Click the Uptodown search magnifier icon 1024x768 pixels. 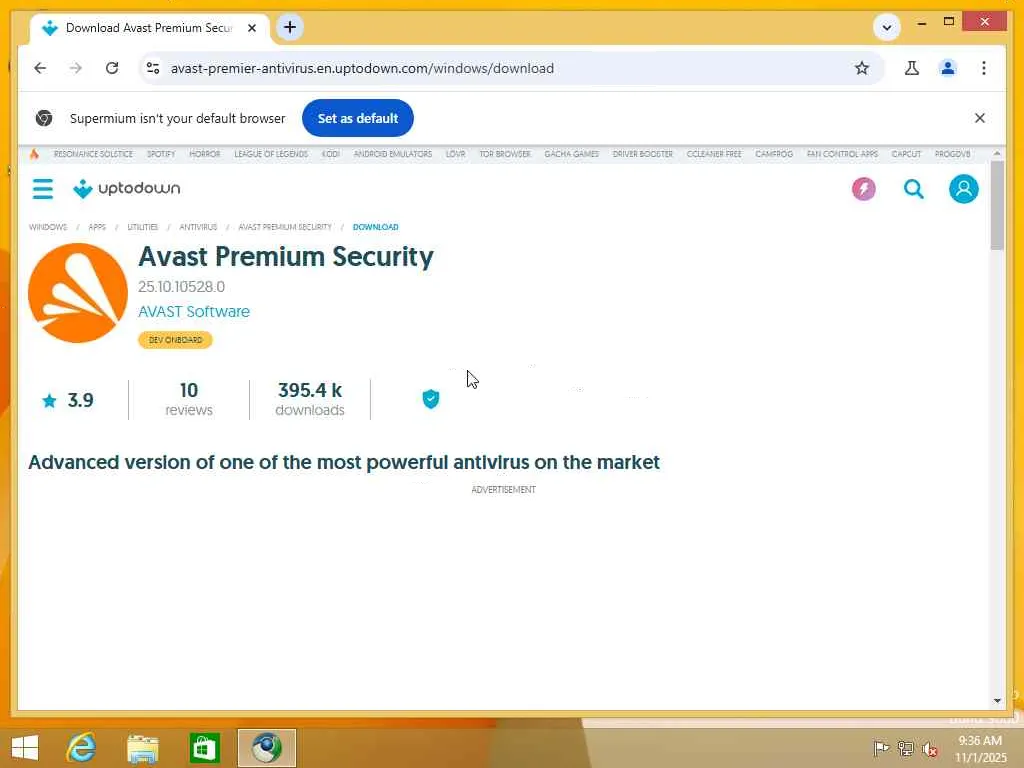(913, 189)
